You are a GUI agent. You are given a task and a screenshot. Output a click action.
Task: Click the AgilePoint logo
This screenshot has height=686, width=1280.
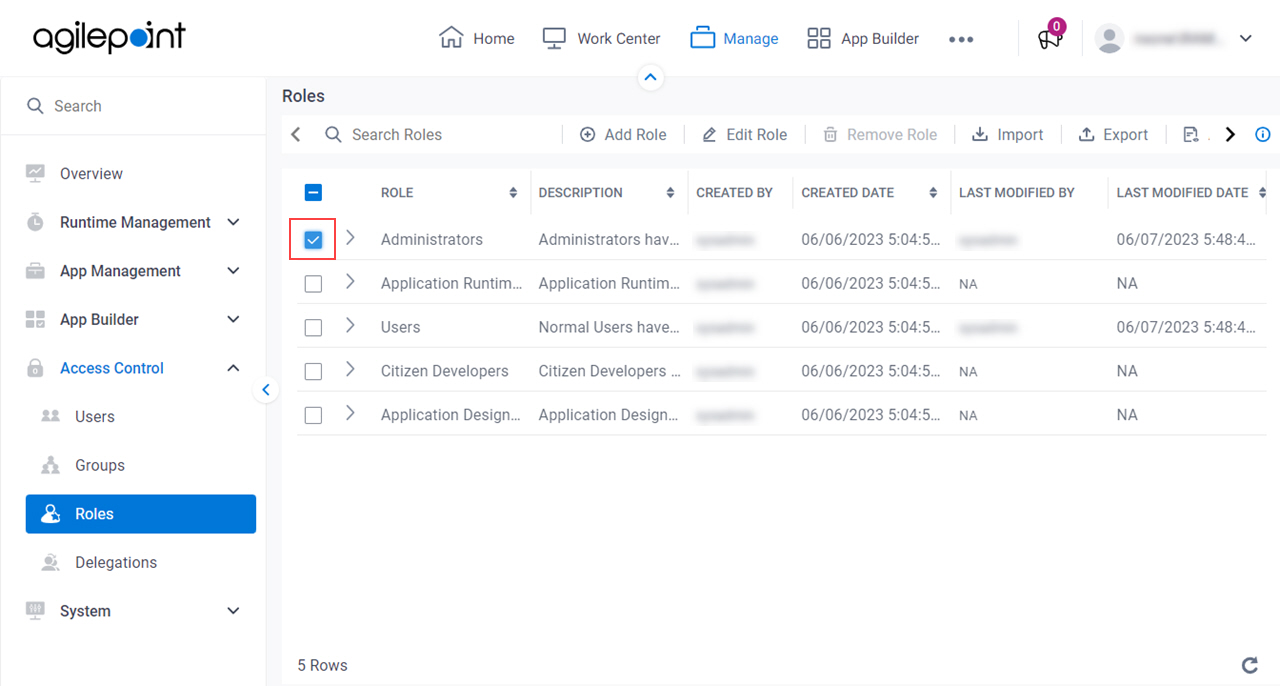[x=109, y=38]
